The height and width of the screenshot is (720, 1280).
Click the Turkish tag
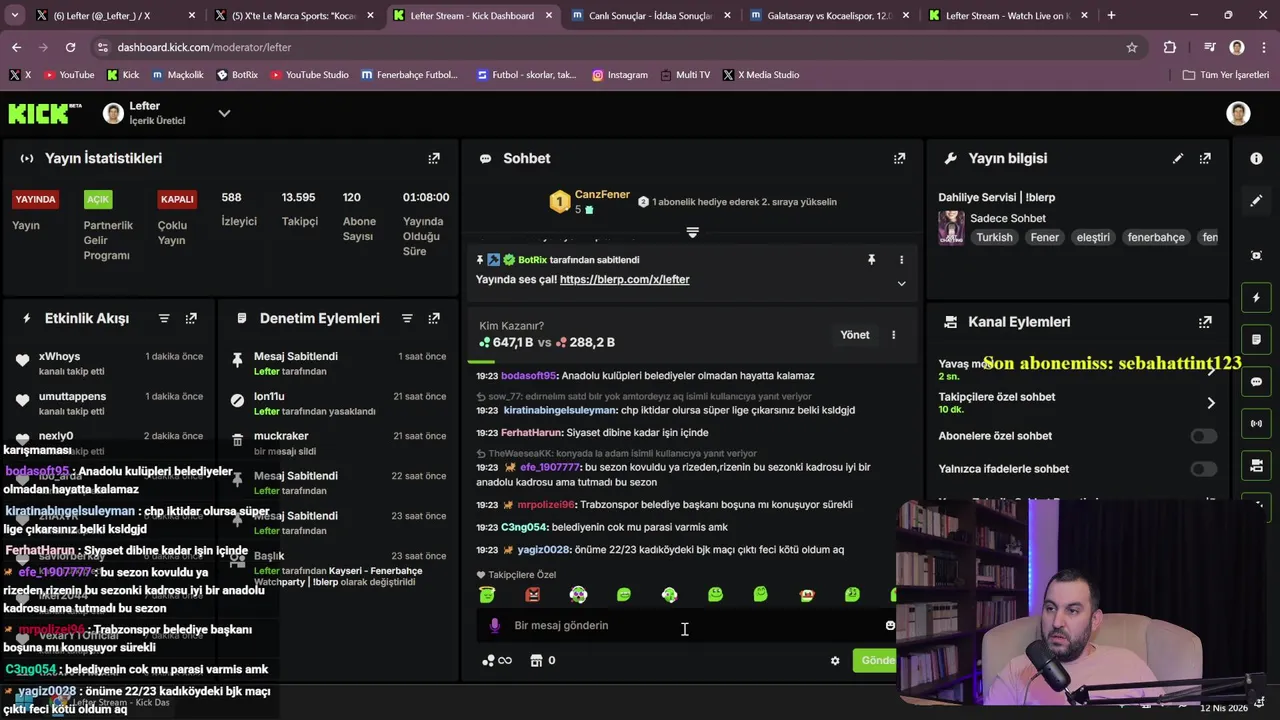coord(994,237)
